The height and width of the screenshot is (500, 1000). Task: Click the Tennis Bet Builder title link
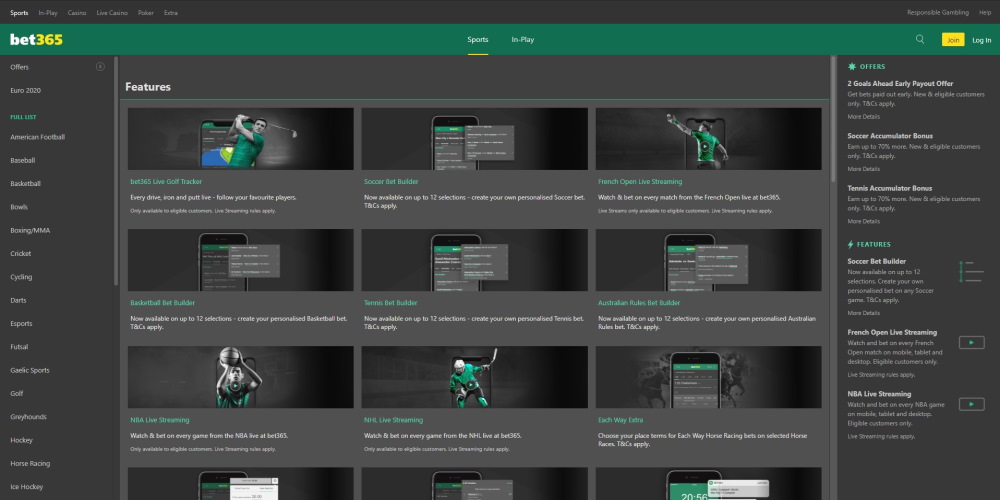[390, 303]
